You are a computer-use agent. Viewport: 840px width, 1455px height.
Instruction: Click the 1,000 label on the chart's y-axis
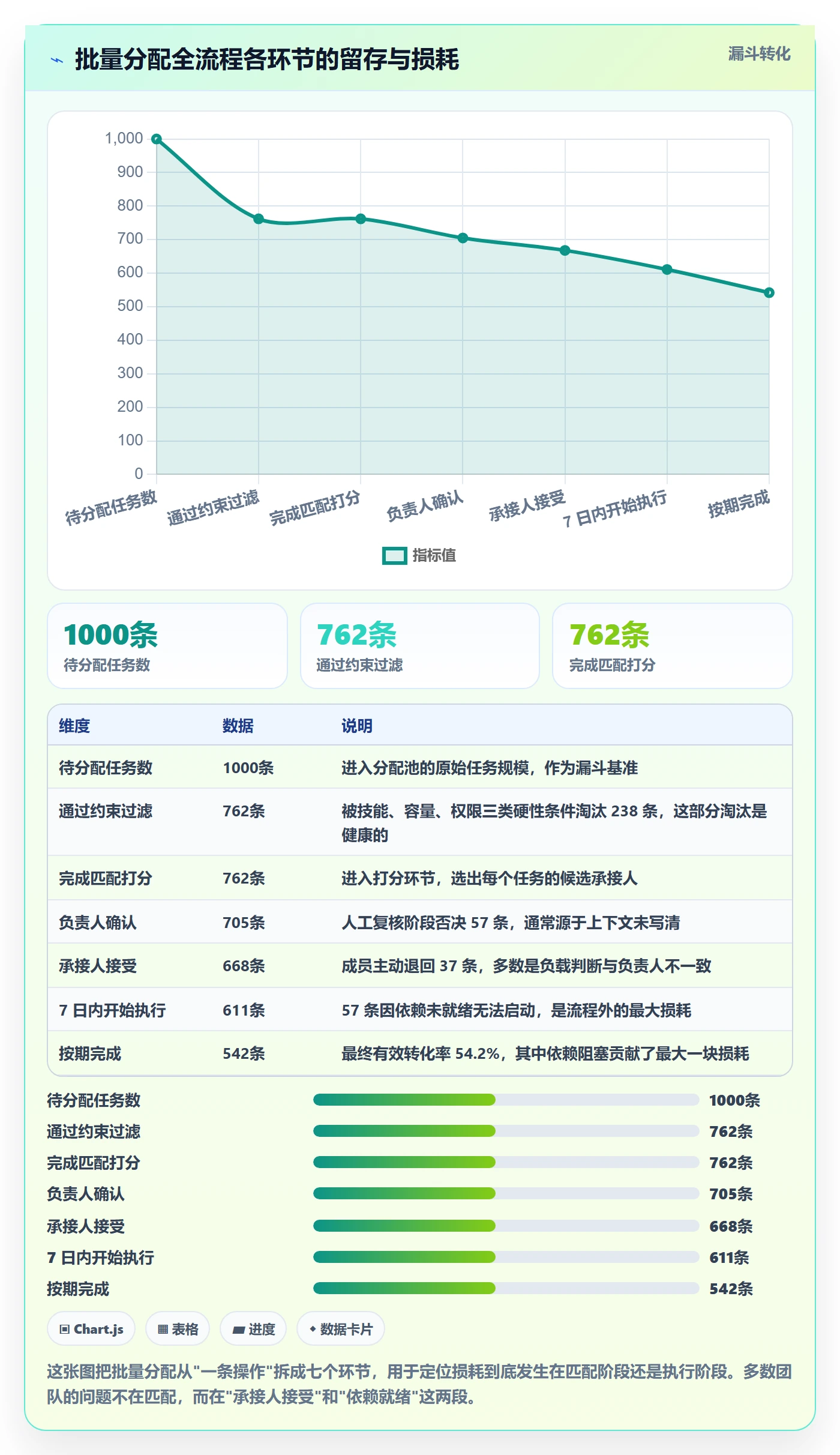(x=124, y=138)
